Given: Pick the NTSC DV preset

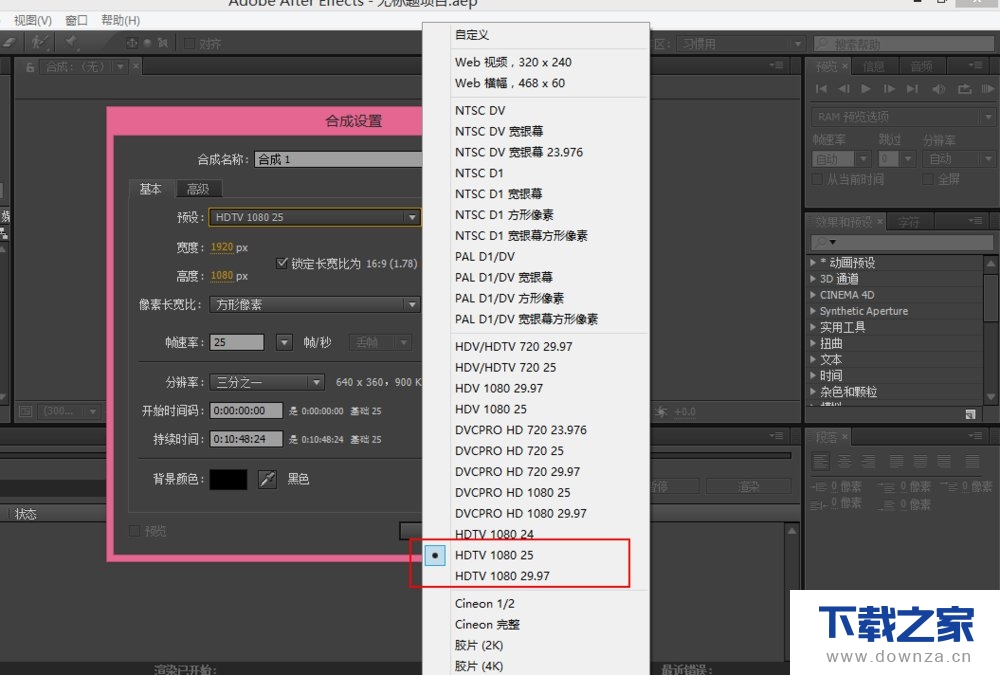Looking at the screenshot, I should pos(480,110).
